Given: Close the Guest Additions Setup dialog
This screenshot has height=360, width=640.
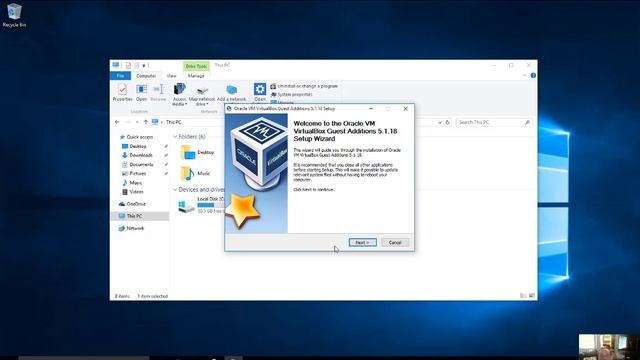Looking at the screenshot, I should click(405, 109).
